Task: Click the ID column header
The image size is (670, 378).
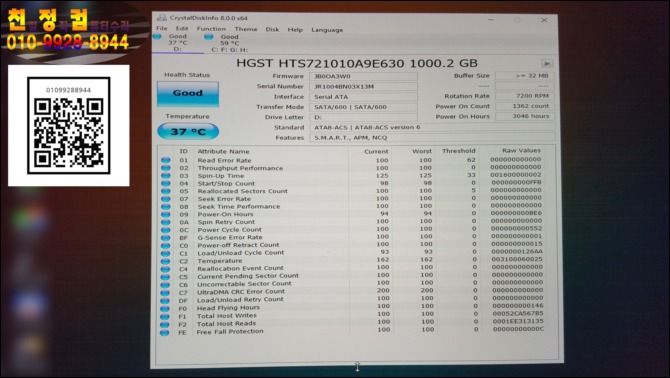Action: point(183,151)
